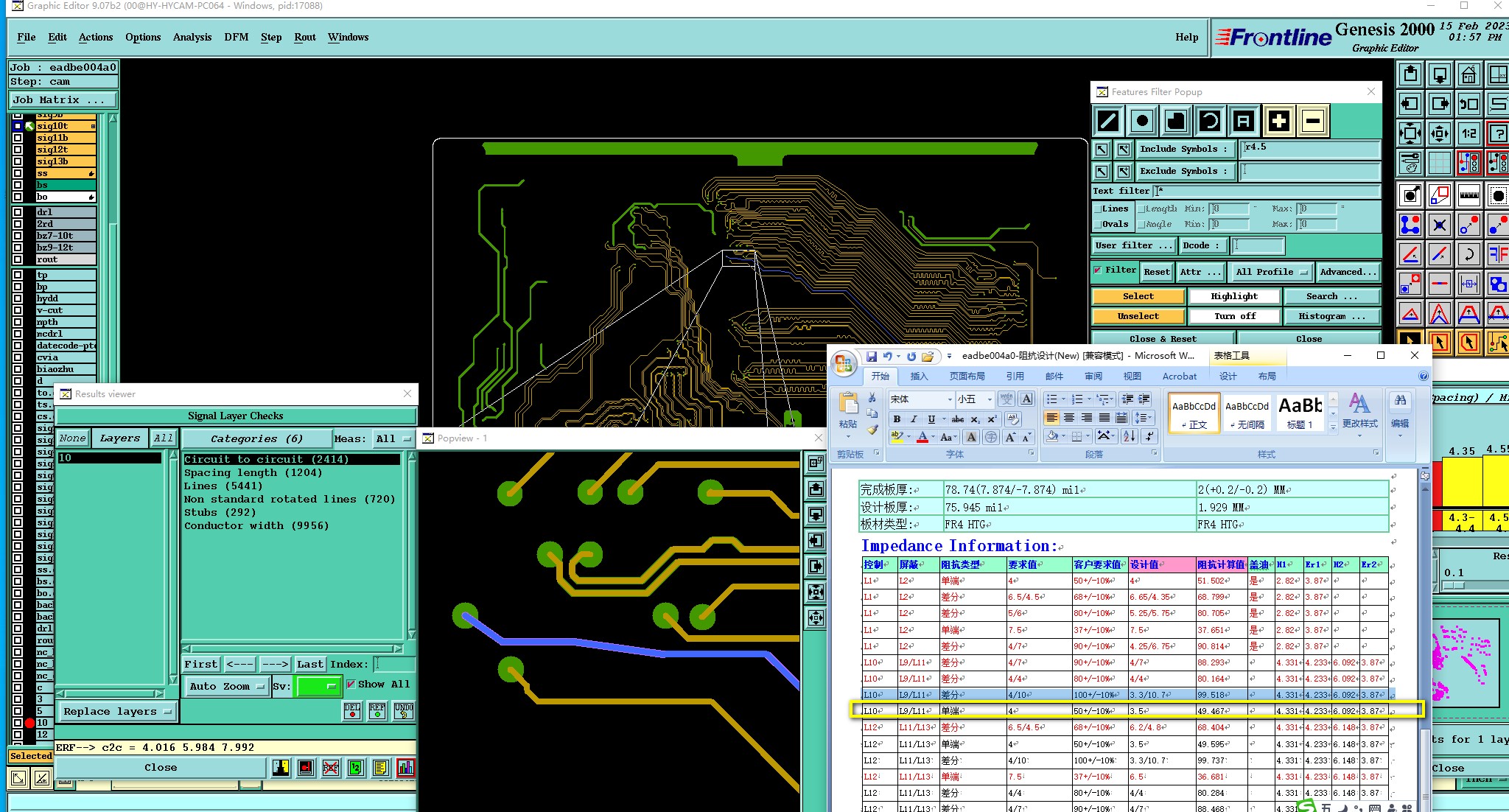Open the Auto Zoom dropdown

point(227,686)
